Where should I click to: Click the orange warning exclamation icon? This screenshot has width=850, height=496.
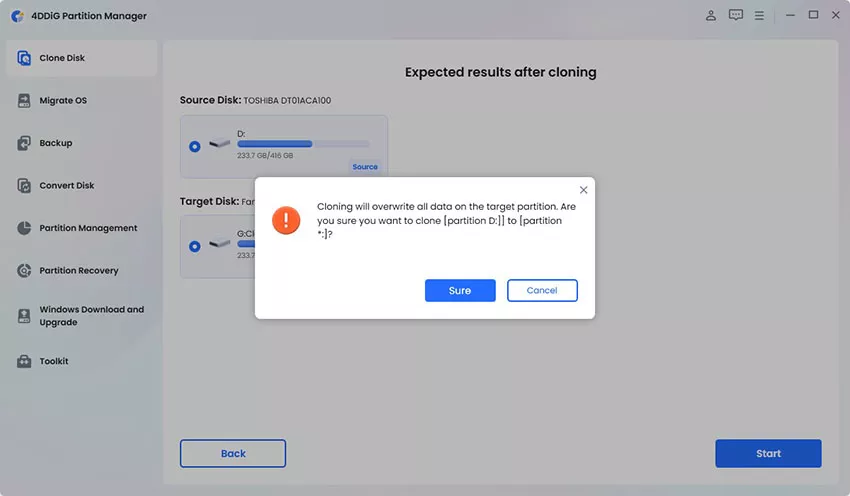click(286, 220)
